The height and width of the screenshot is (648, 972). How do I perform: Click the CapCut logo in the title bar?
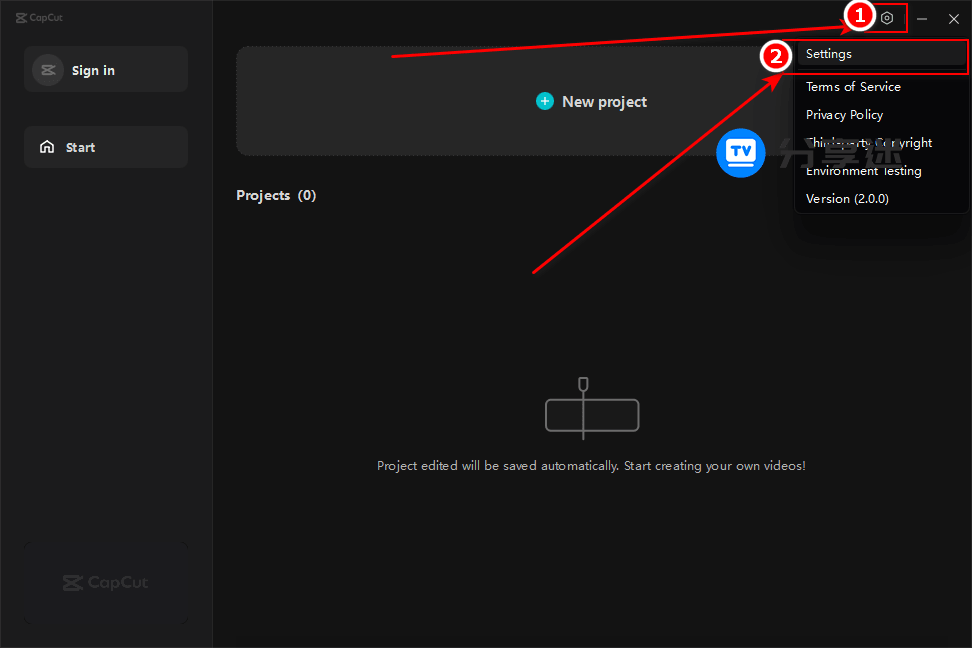pyautogui.click(x=38, y=17)
